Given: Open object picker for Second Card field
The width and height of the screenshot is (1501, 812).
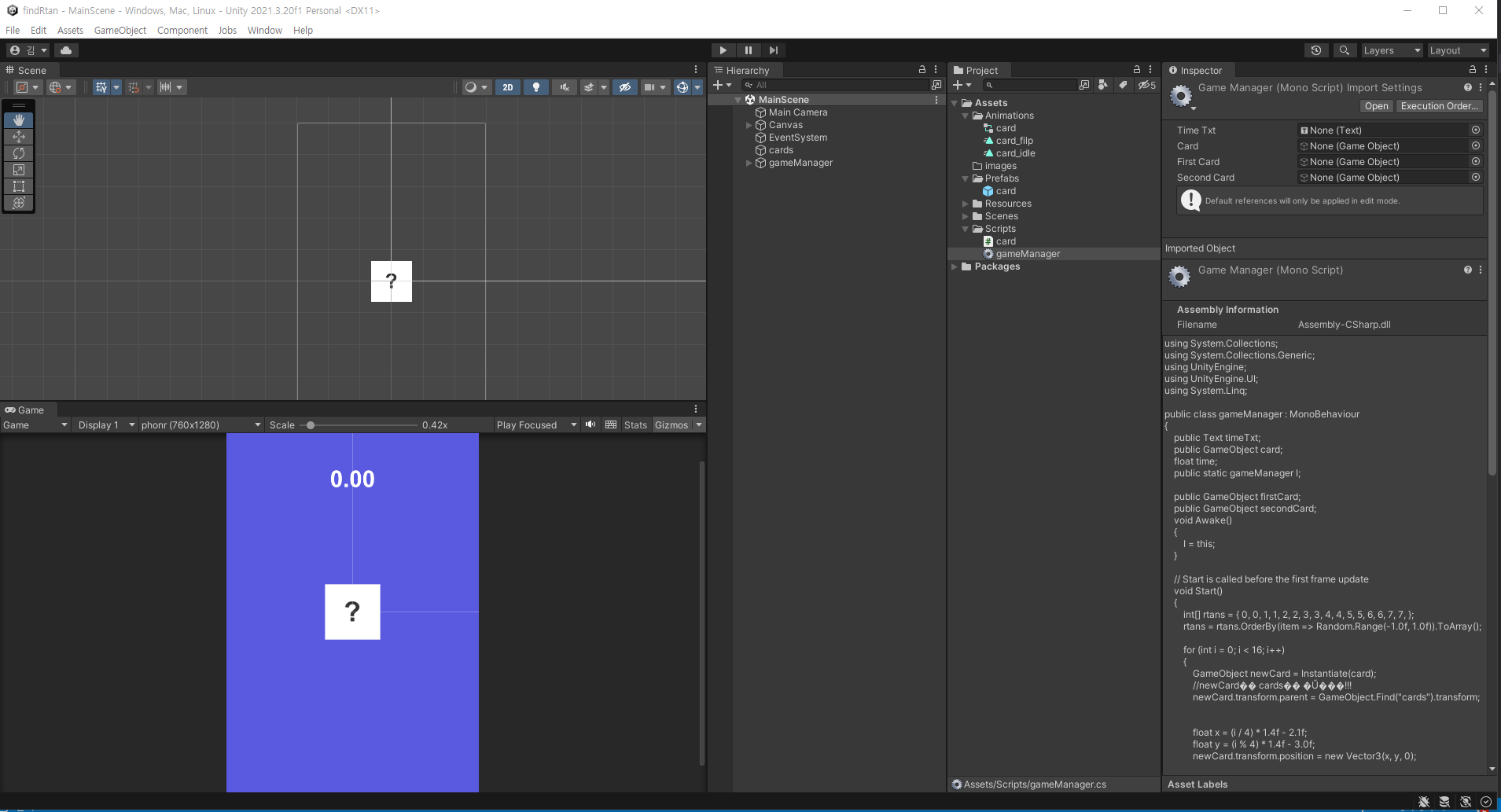Looking at the screenshot, I should coord(1476,178).
